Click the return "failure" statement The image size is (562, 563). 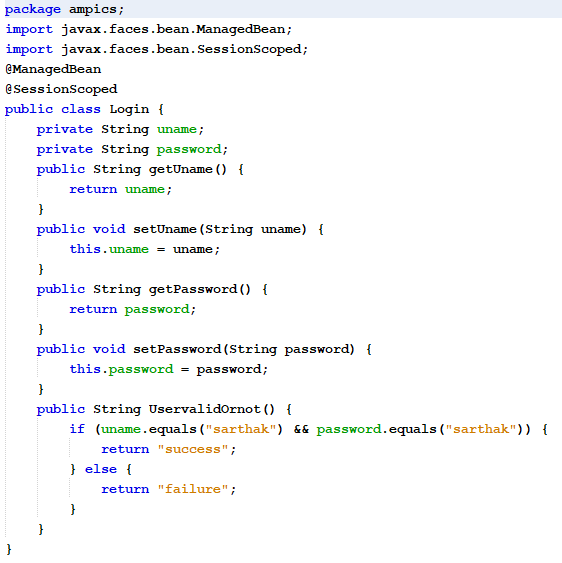point(168,489)
